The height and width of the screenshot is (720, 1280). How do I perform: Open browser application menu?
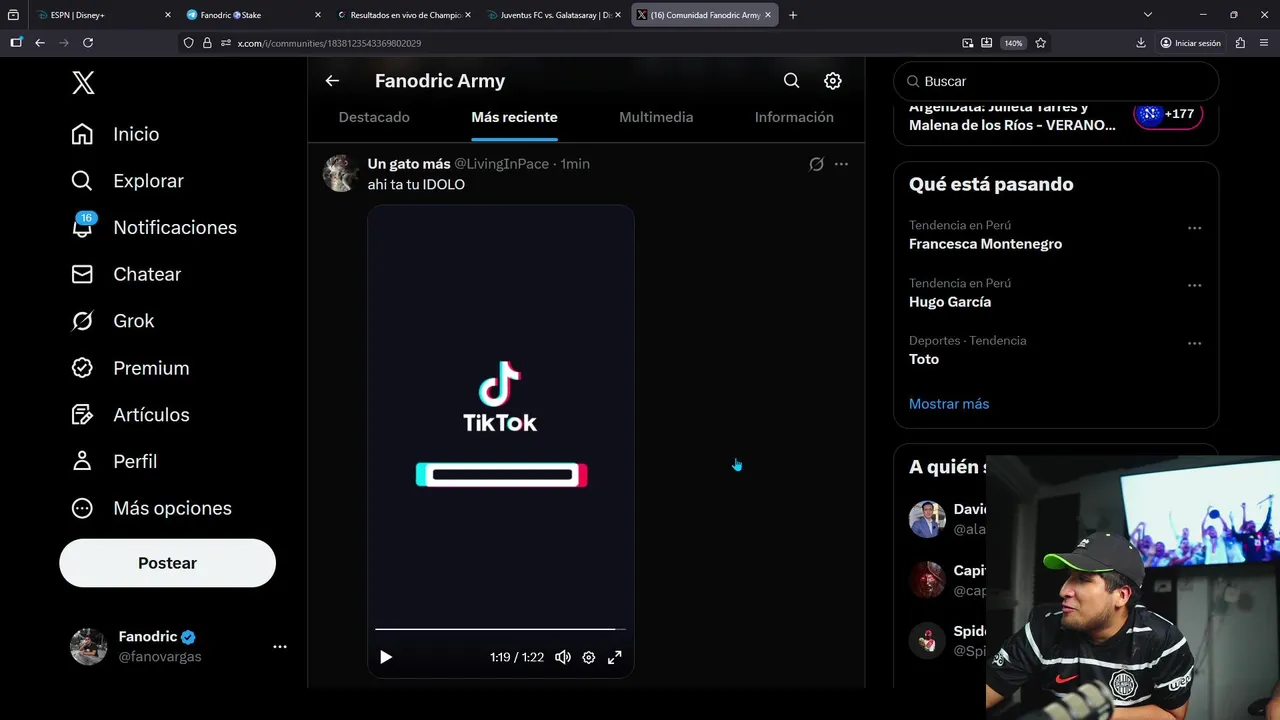1262,43
